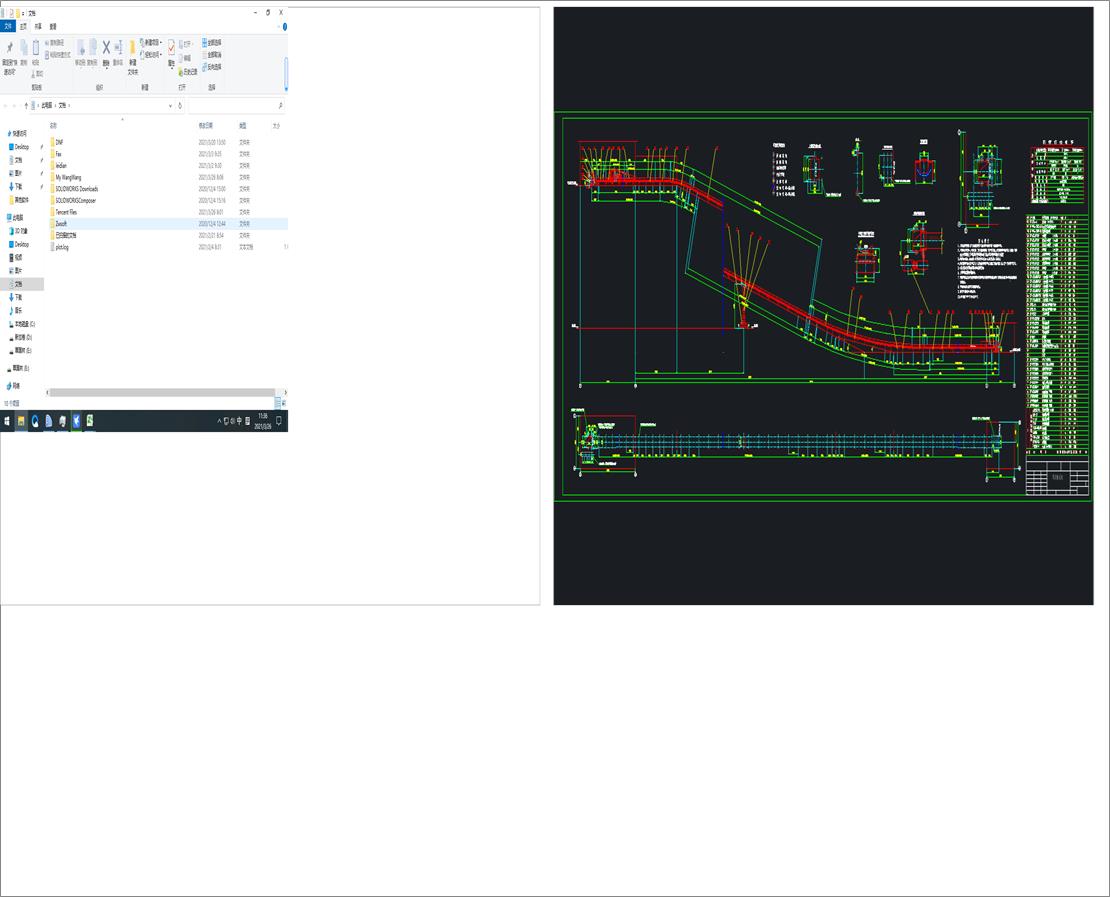Open the address bar history dropdown arrow

170,105
